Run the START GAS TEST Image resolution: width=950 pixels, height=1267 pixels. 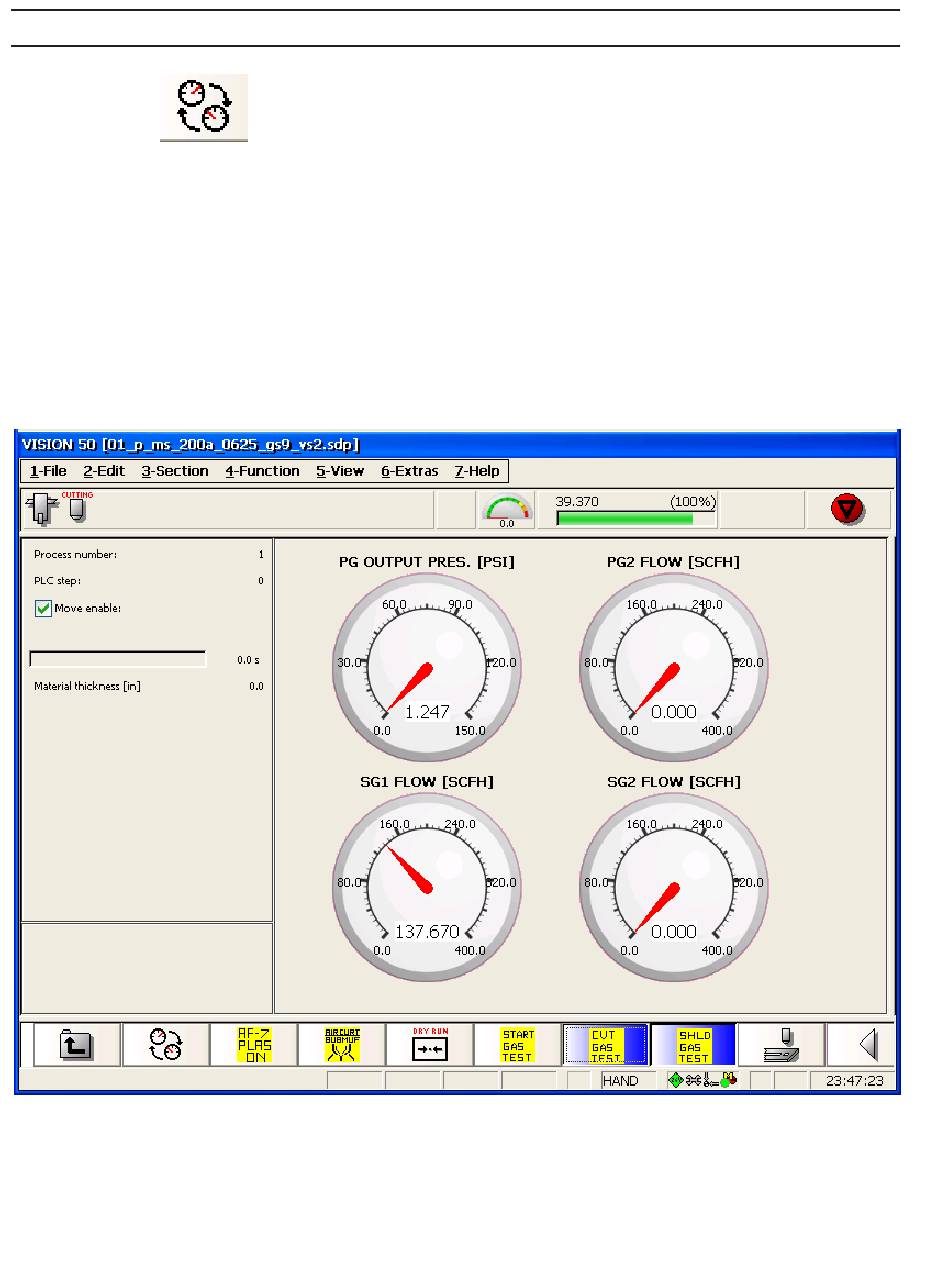(x=518, y=1044)
